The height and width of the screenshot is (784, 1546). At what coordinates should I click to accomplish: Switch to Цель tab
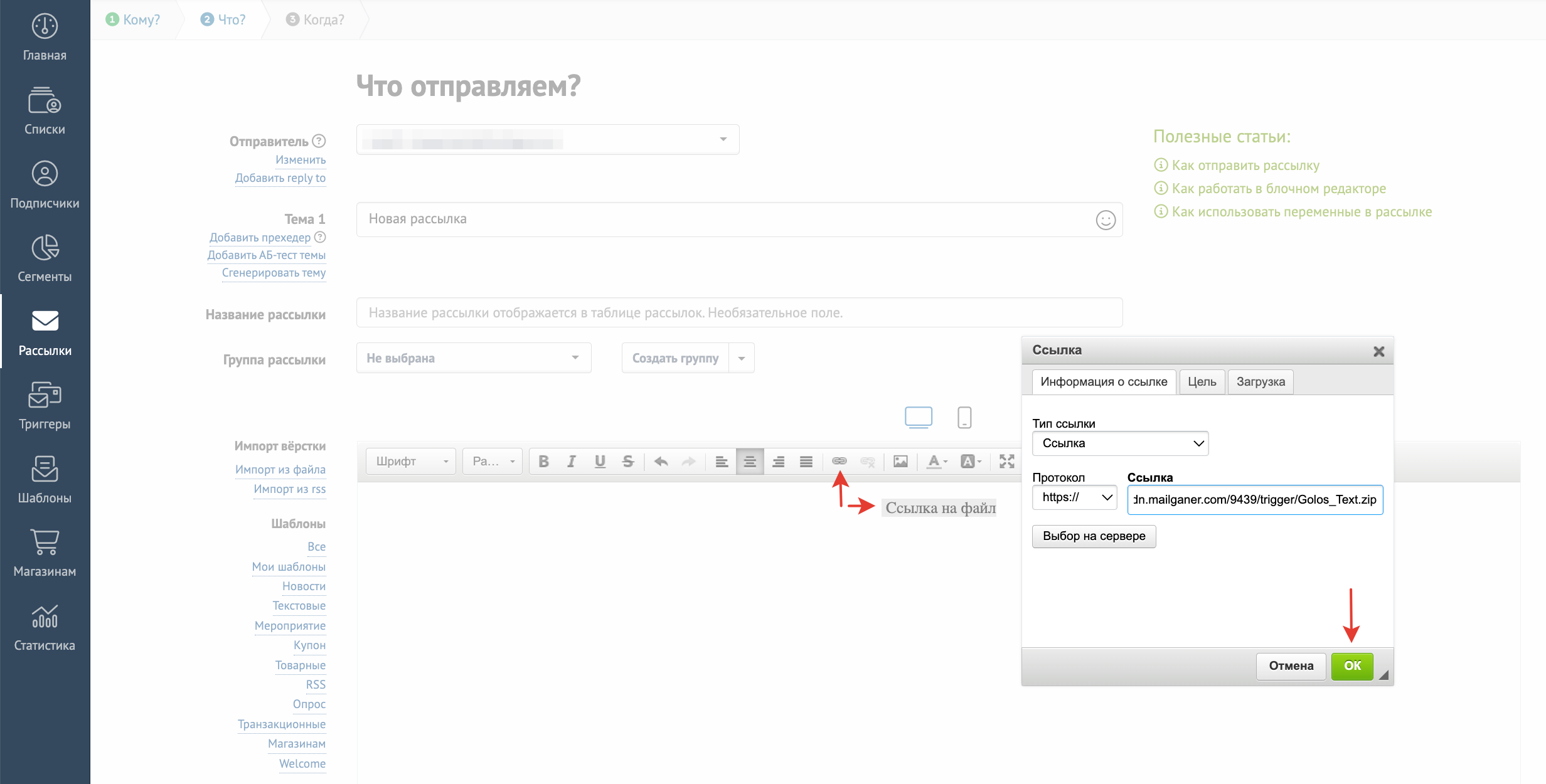(x=1202, y=382)
